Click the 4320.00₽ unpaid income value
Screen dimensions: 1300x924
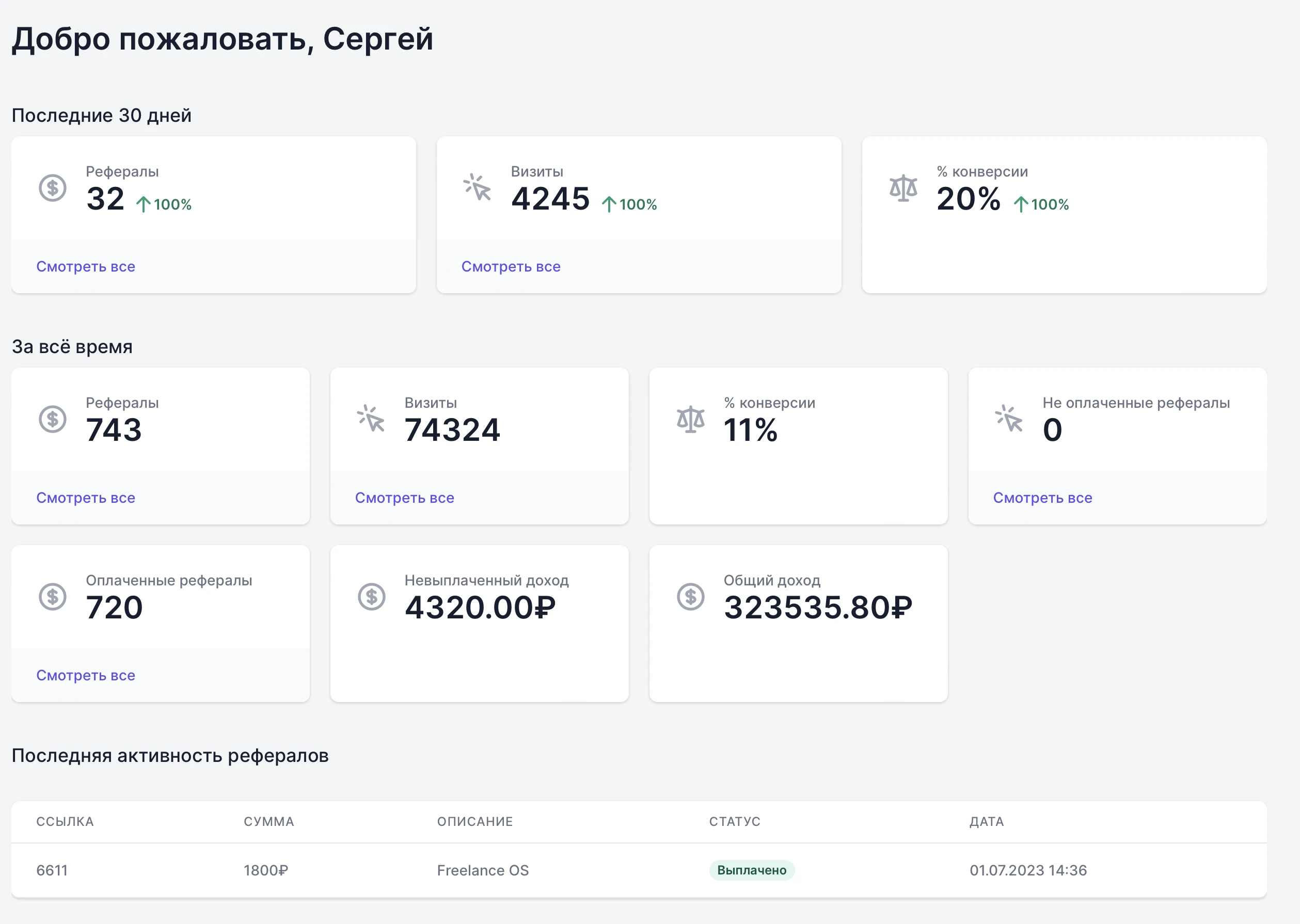[x=480, y=607]
